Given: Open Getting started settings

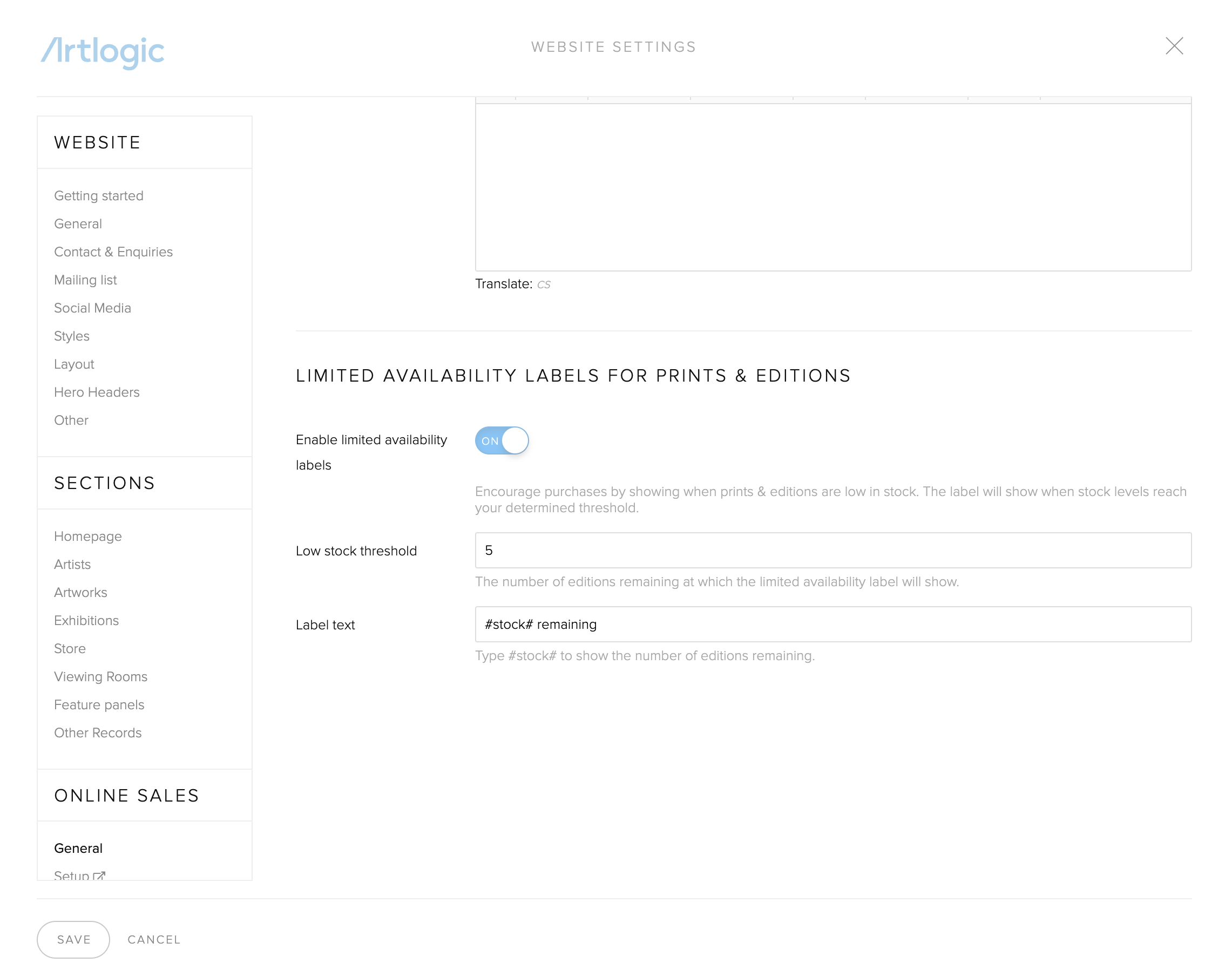Looking at the screenshot, I should coord(98,196).
